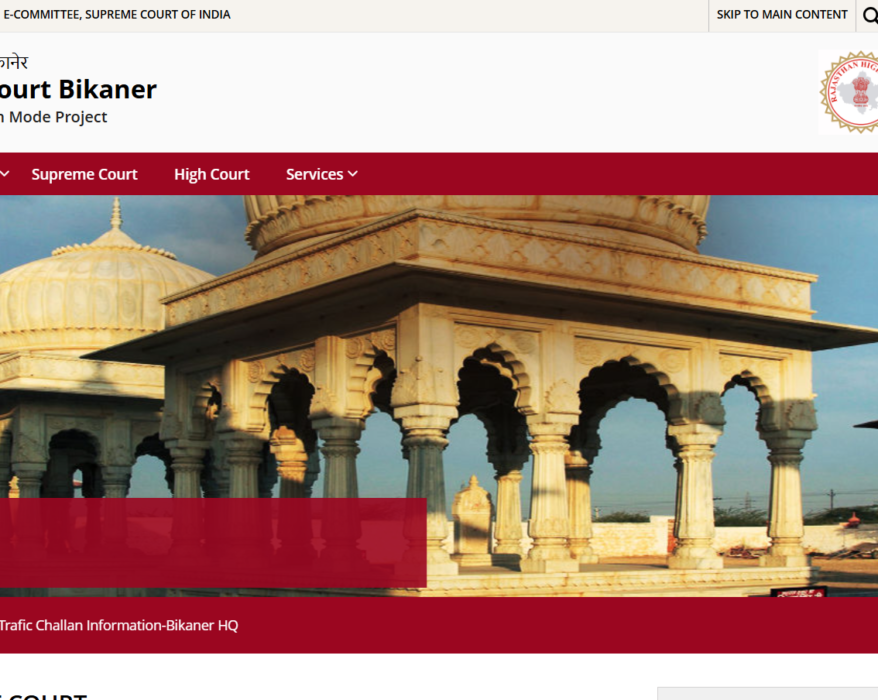Click the Mode Project subtitle text
878x700 pixels.
[54, 117]
